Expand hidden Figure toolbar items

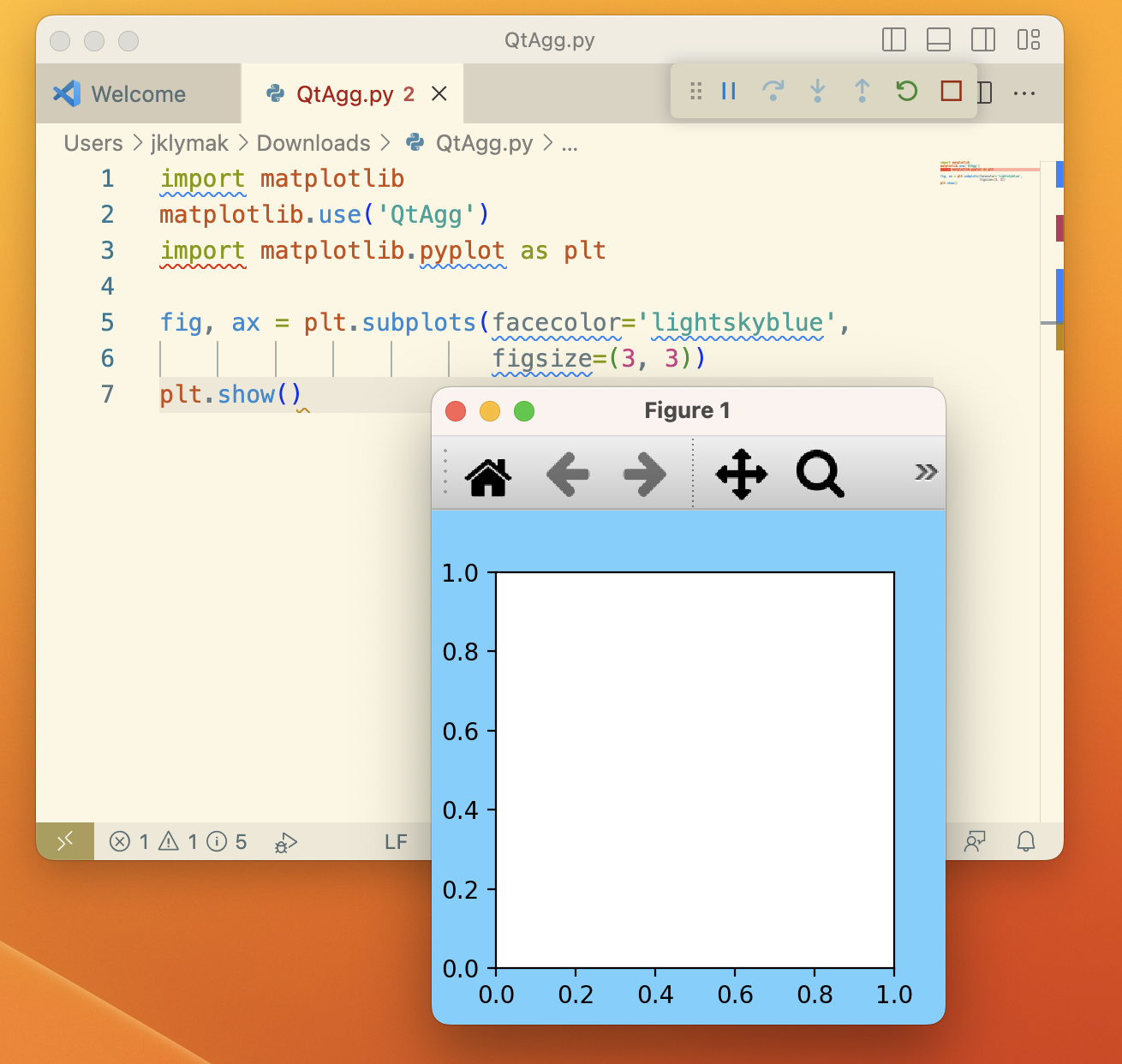pyautogui.click(x=925, y=473)
